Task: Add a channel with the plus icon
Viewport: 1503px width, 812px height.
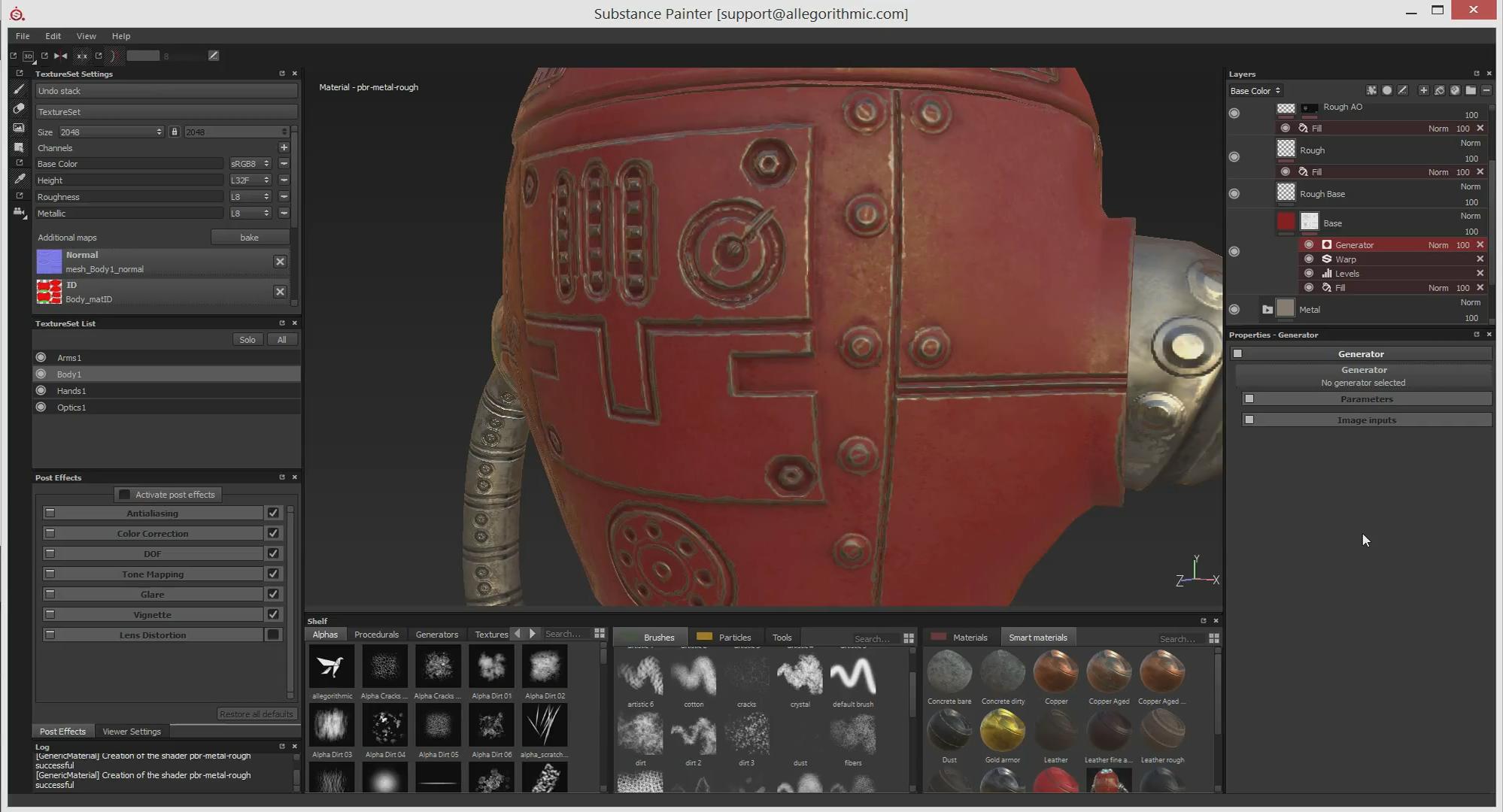Action: click(284, 147)
